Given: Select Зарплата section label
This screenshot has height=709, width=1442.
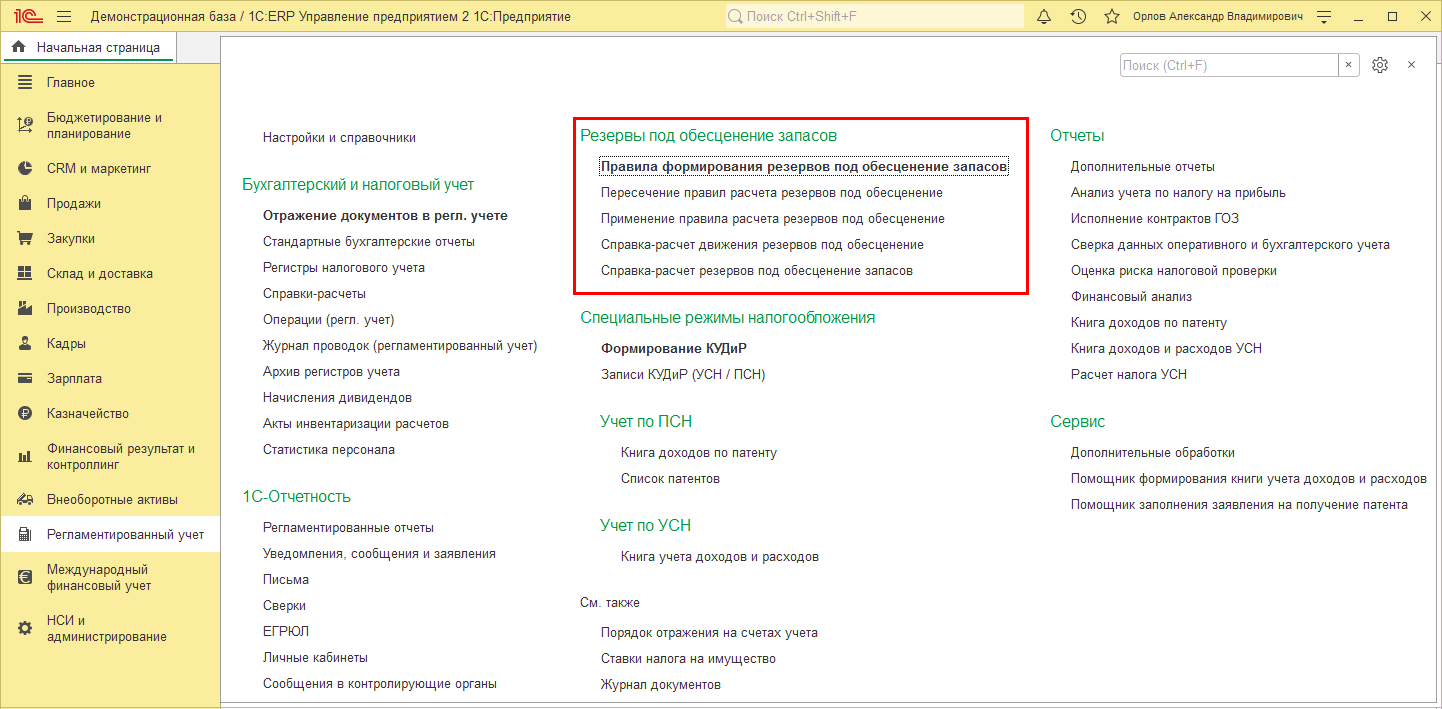Looking at the screenshot, I should [75, 379].
